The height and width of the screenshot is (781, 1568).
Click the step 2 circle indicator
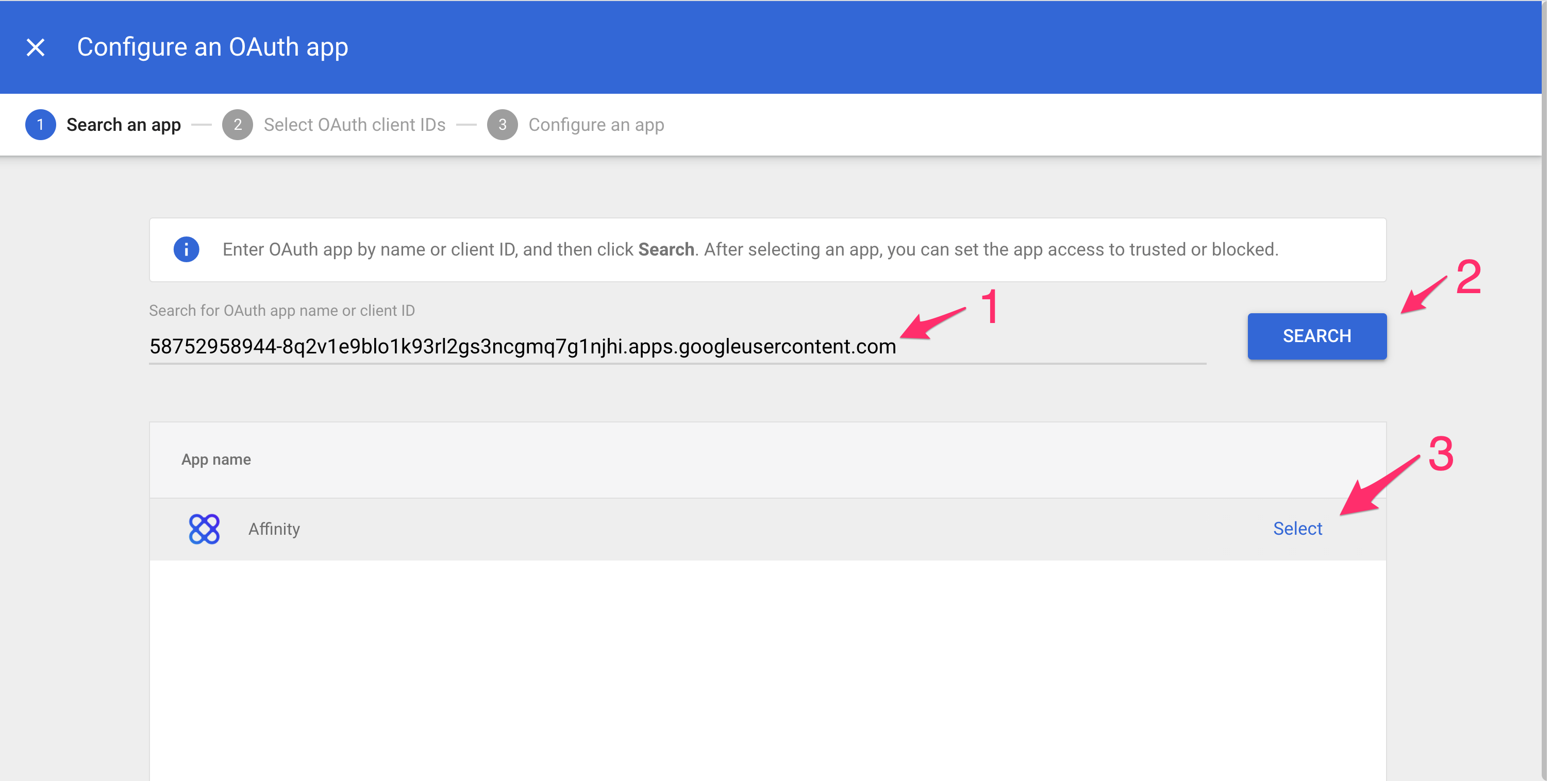click(x=238, y=125)
